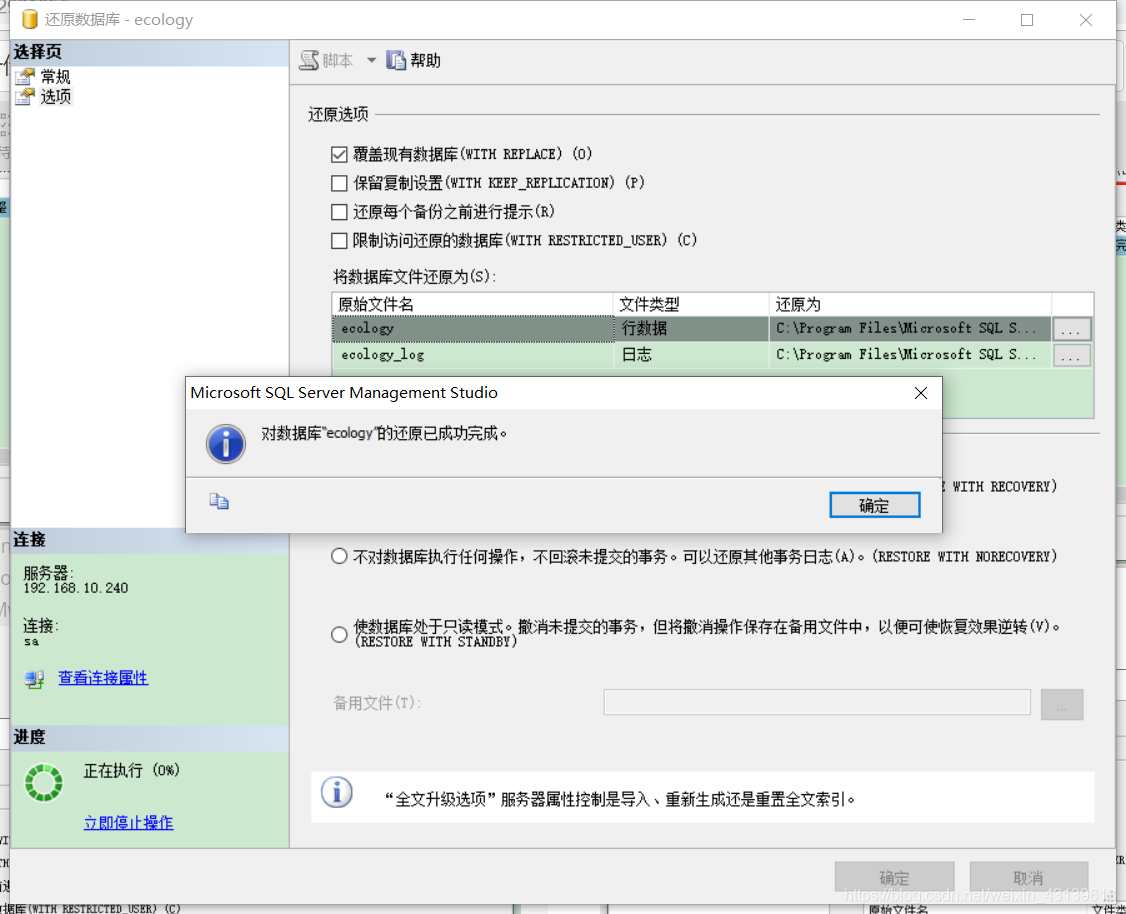This screenshot has width=1126, height=914.
Task: Enable 保留复制设置(WITH KEEP_REPLICATION)
Action: (x=341, y=182)
